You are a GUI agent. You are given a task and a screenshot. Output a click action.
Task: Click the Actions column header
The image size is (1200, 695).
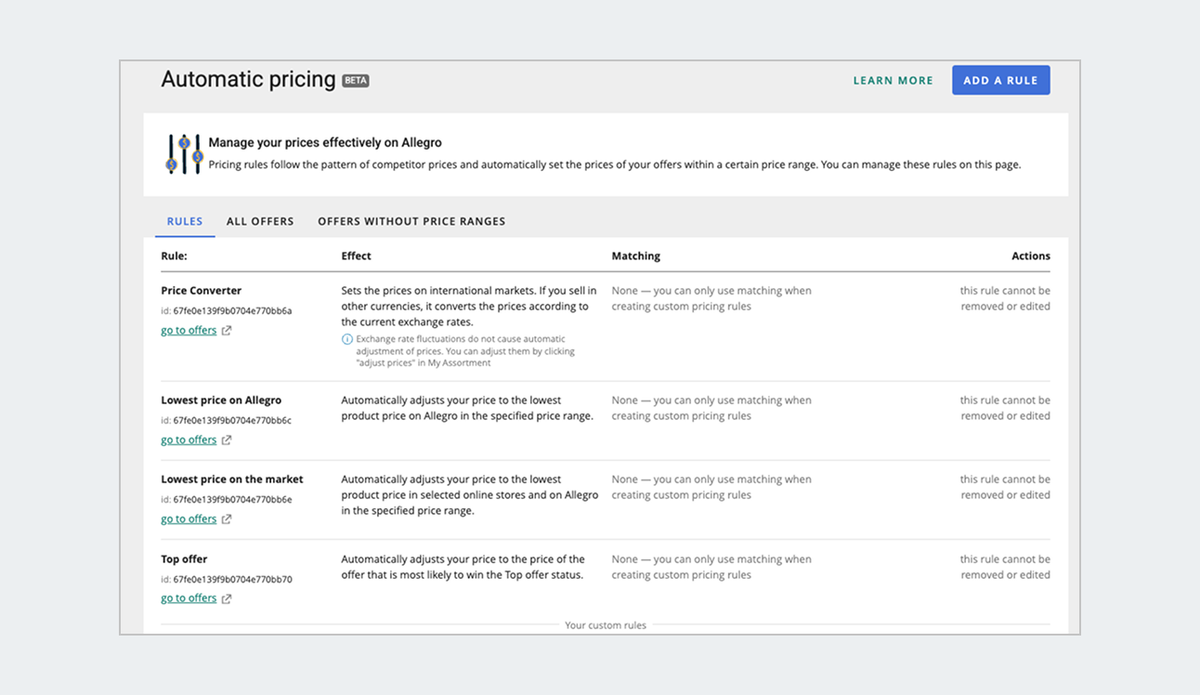1031,256
